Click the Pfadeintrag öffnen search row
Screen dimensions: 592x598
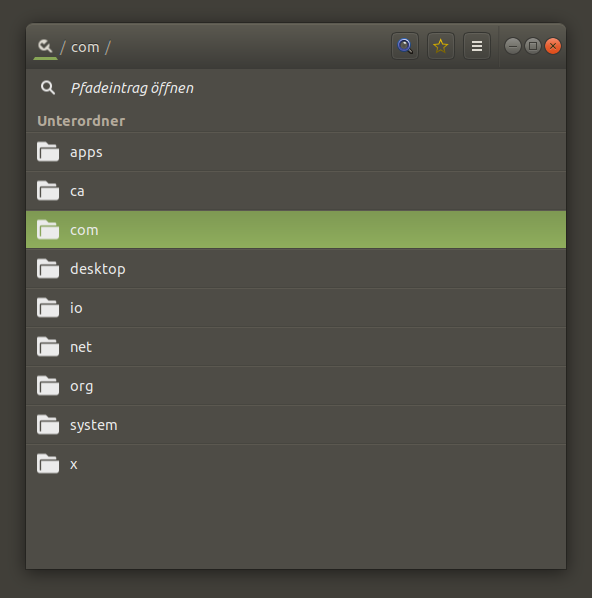(x=296, y=88)
